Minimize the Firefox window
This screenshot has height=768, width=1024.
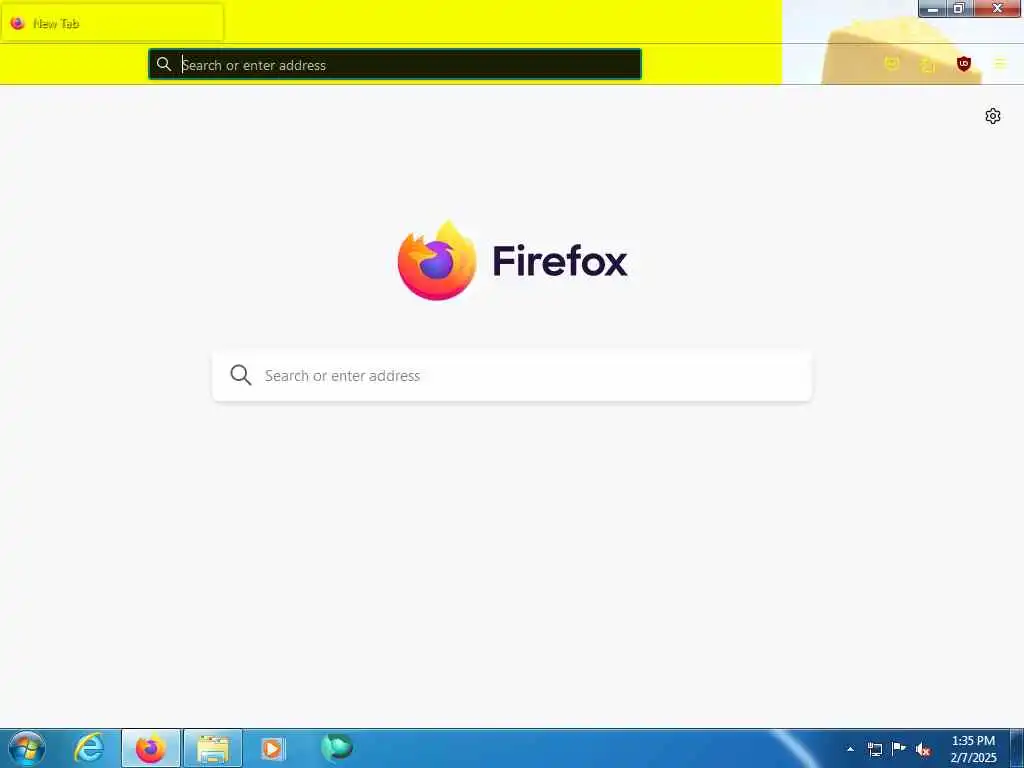(x=933, y=8)
